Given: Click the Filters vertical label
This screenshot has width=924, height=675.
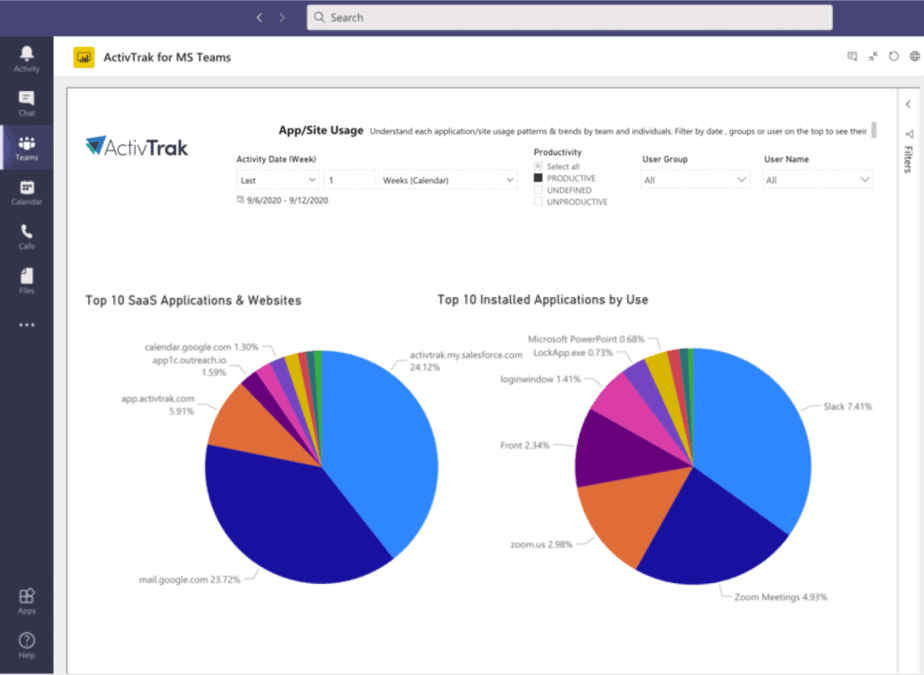Looking at the screenshot, I should coord(909,159).
